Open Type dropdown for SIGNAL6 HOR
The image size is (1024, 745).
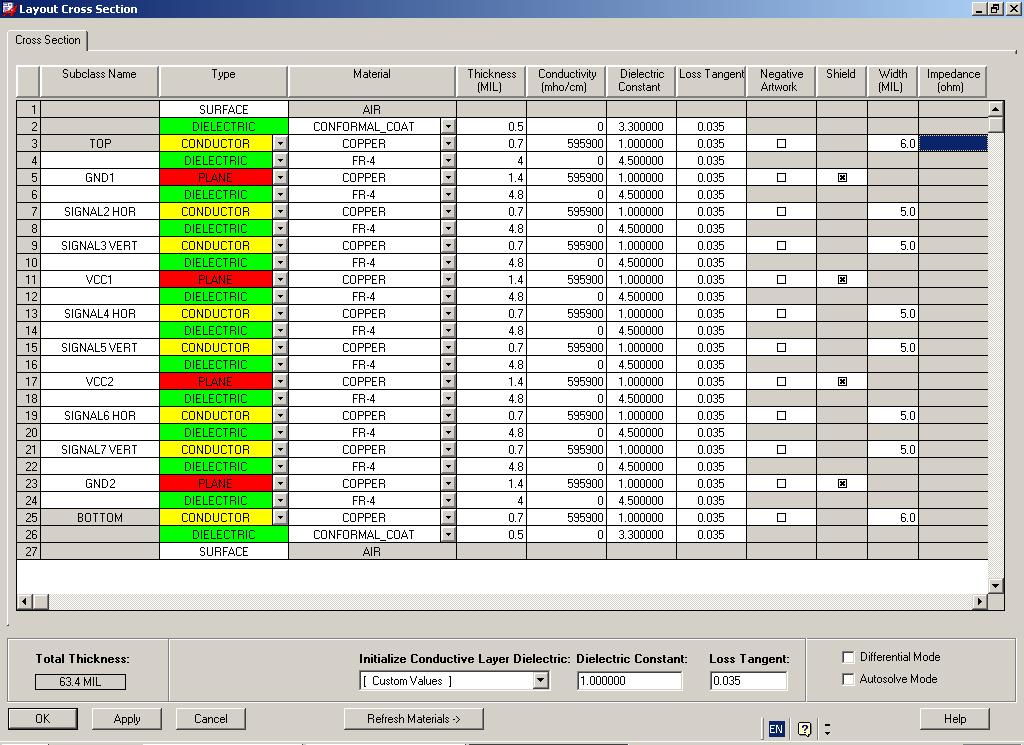pos(280,415)
